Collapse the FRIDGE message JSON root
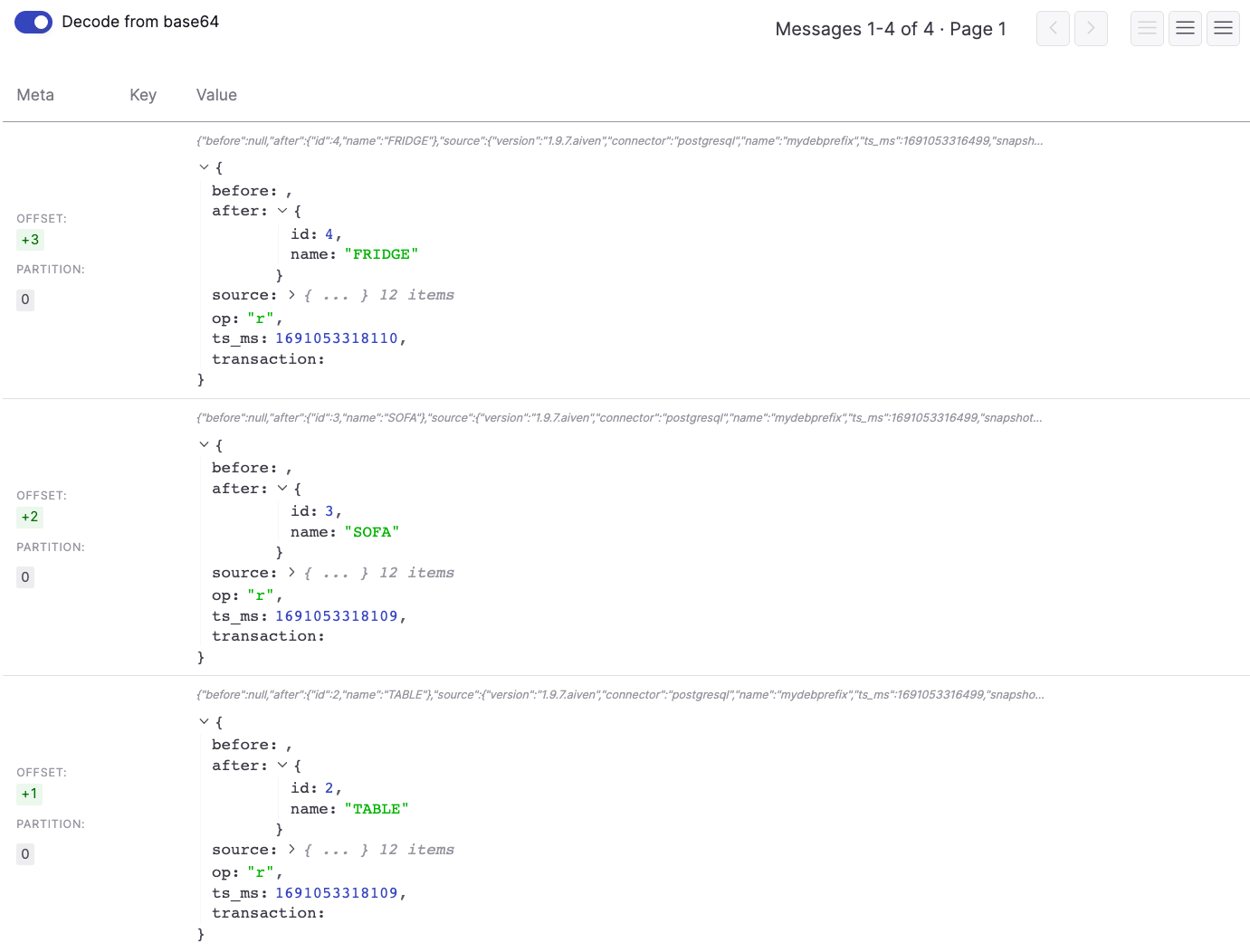Viewport: 1250px width, 952px height. click(x=204, y=167)
